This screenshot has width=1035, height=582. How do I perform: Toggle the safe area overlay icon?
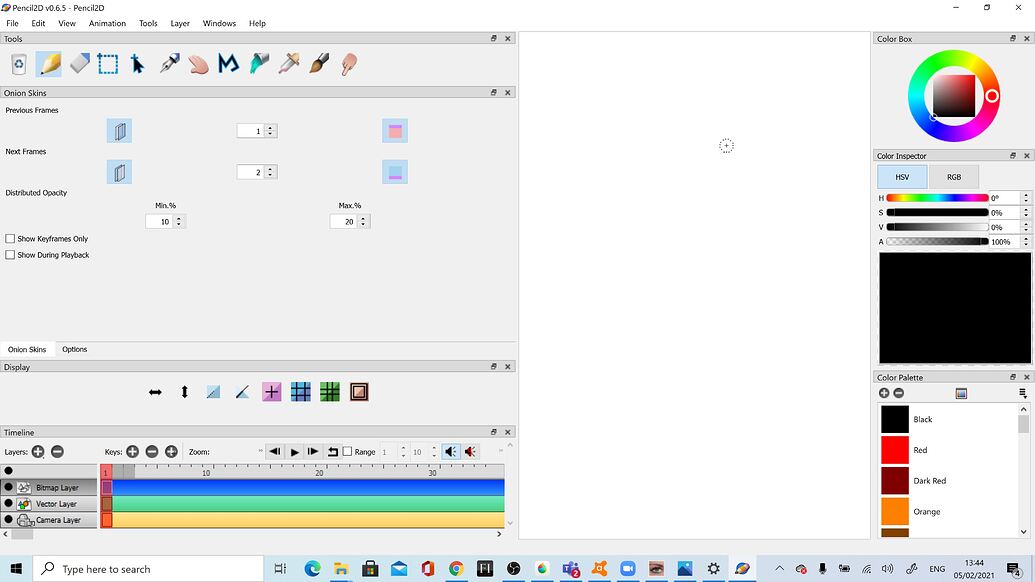tap(359, 392)
